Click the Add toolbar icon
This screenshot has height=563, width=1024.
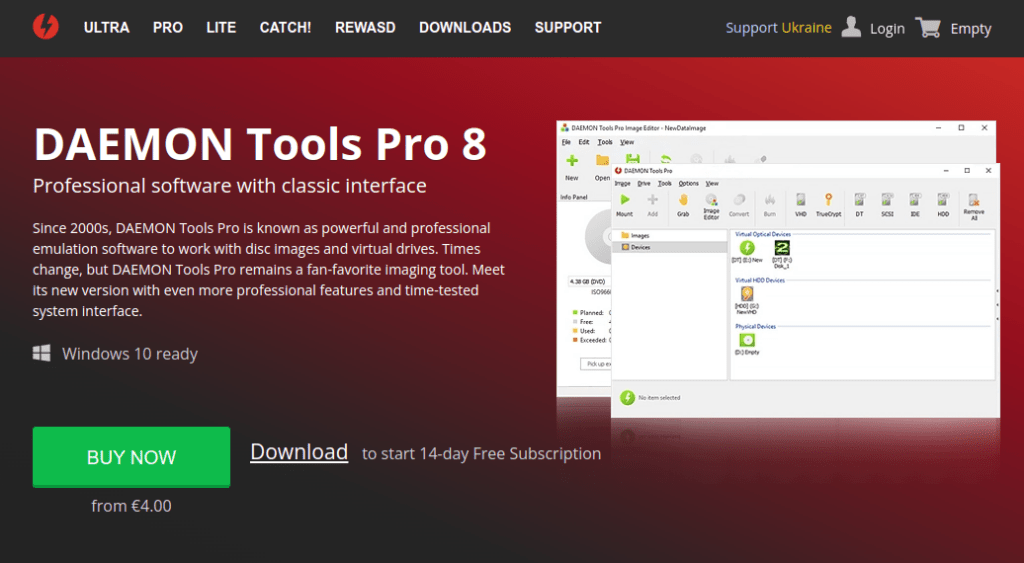[x=652, y=200]
